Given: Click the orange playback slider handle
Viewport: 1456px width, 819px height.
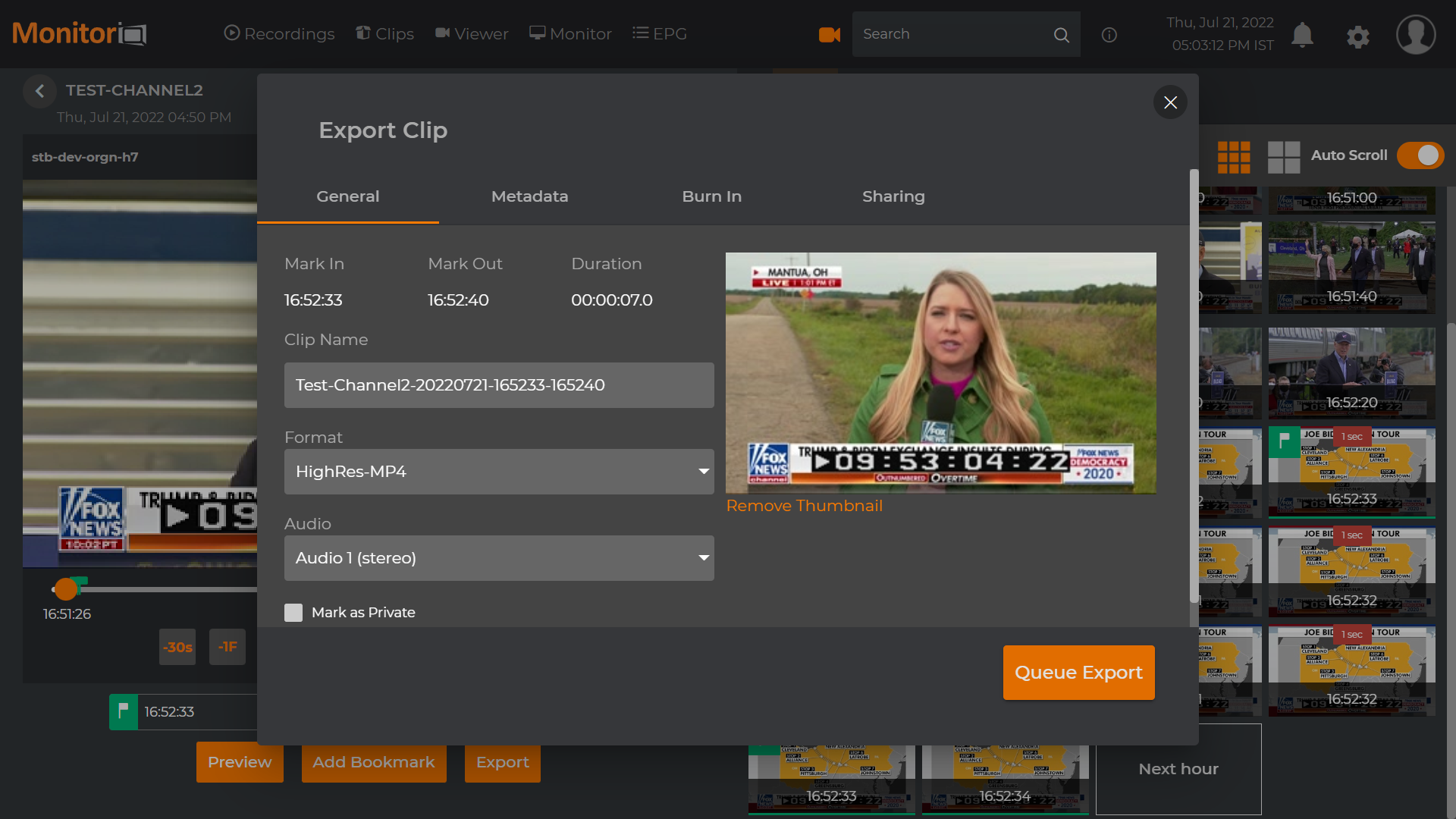Looking at the screenshot, I should tap(65, 588).
